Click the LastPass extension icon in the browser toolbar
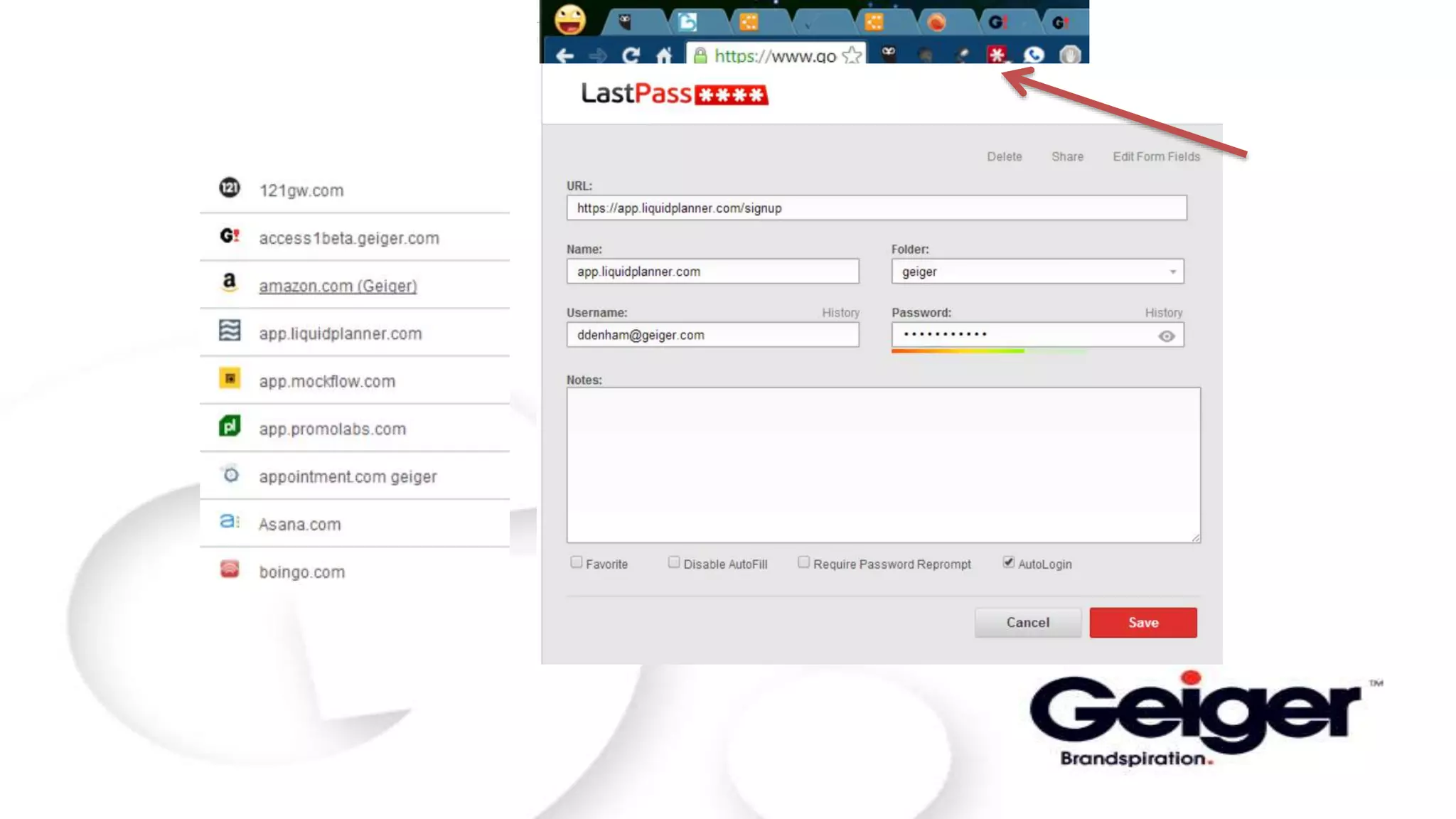 997,54
